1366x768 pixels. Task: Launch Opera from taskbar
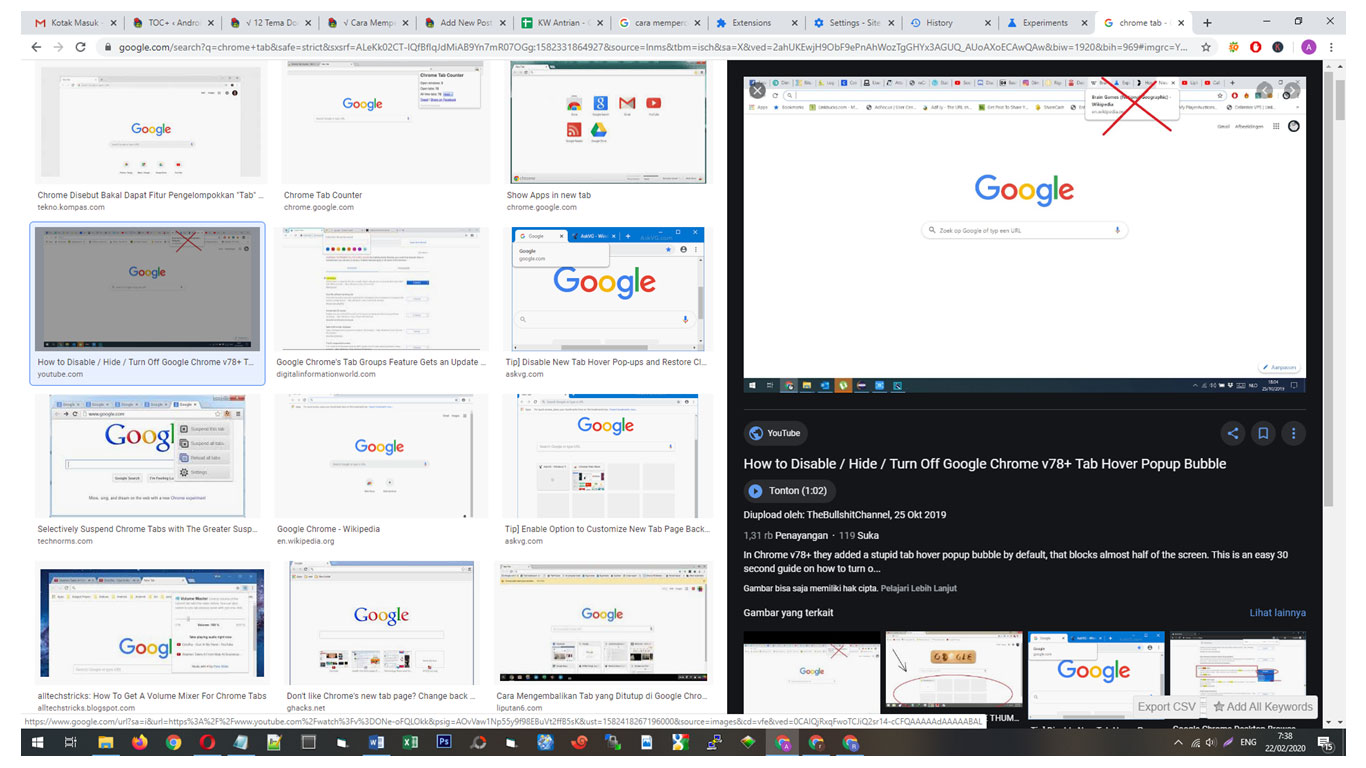coord(207,743)
